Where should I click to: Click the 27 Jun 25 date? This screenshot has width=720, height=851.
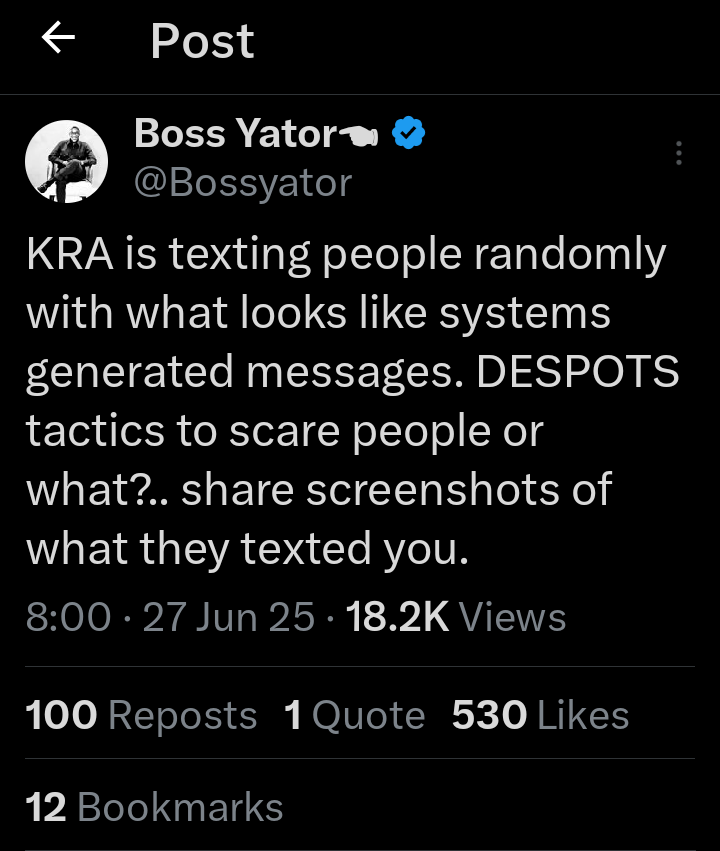(229, 617)
